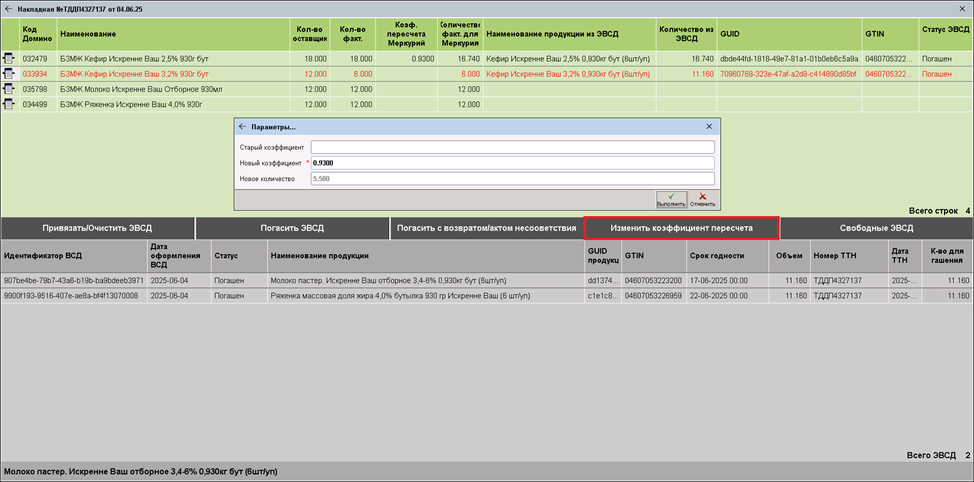Click Ряженка массовая доля жира 4,0% cell
Viewport: 974px width, 482px height.
(x=426, y=296)
